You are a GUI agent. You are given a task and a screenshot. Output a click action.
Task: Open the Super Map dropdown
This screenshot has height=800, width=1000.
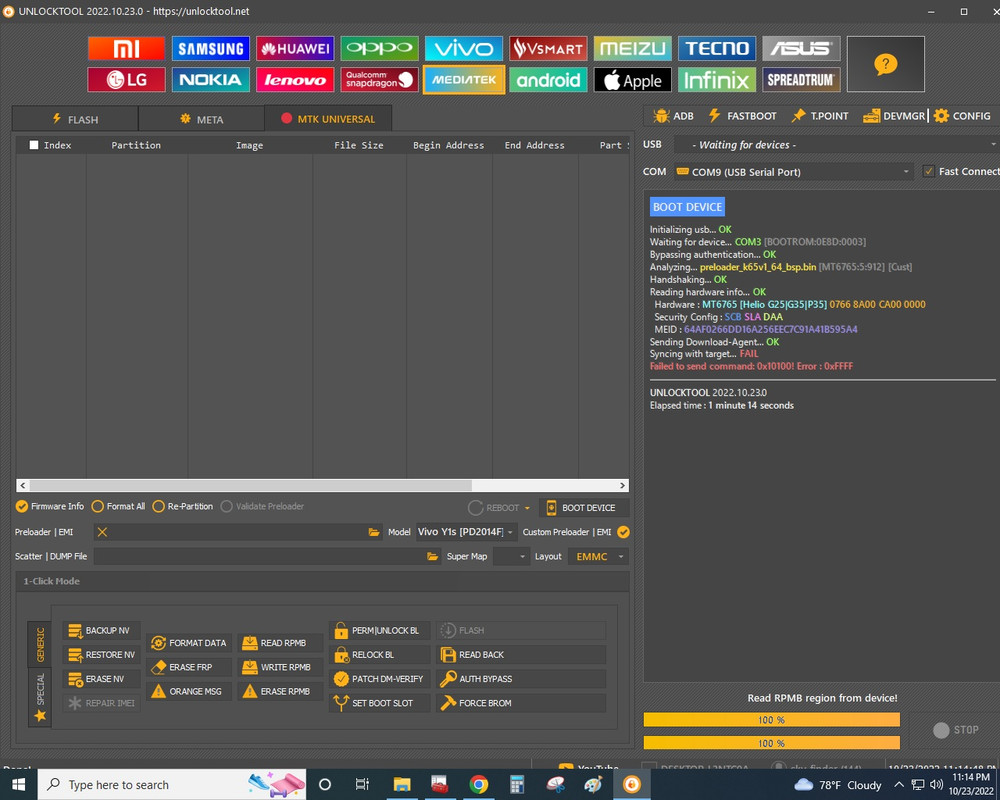click(x=511, y=556)
